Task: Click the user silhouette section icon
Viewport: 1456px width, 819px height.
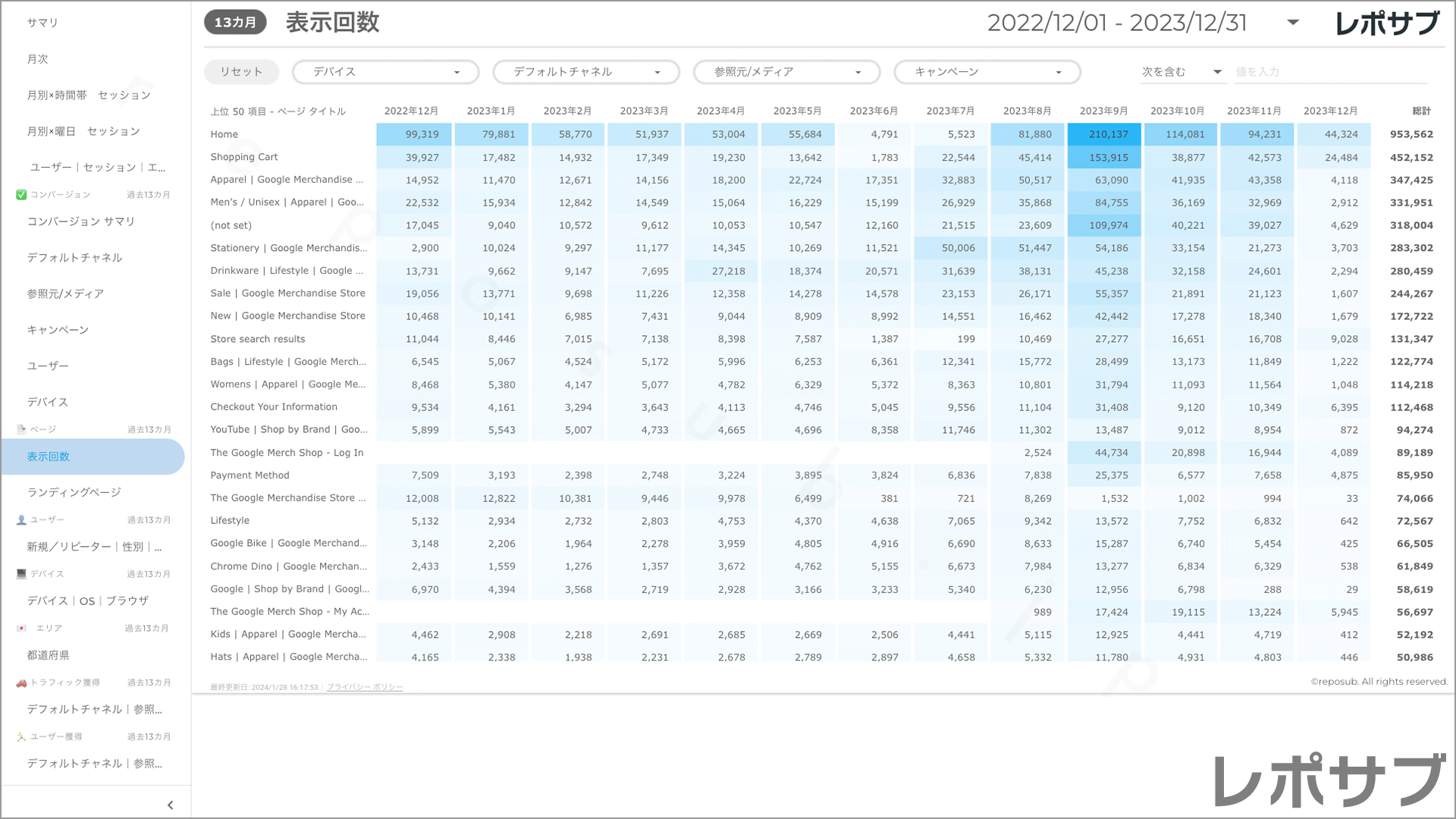Action: coord(21,520)
